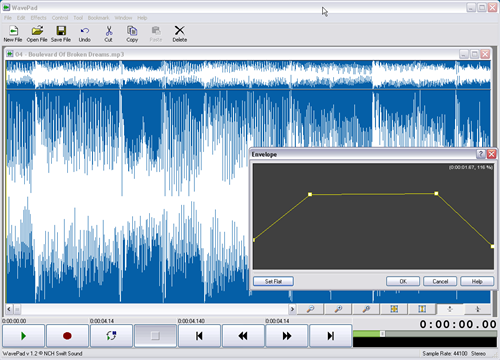Viewport: 500px width, 360px height.
Task: Open the Window menu
Action: tap(123, 18)
